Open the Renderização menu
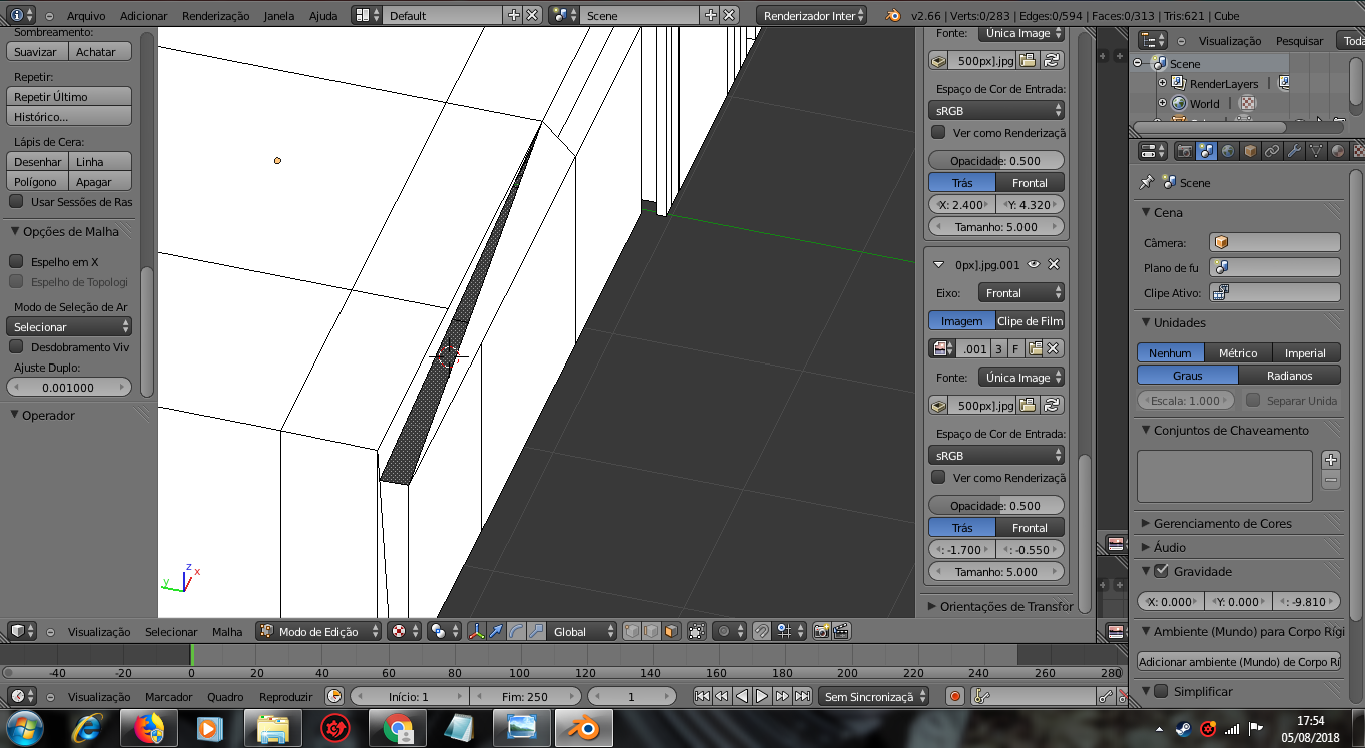Image resolution: width=1365 pixels, height=748 pixels. pos(215,16)
